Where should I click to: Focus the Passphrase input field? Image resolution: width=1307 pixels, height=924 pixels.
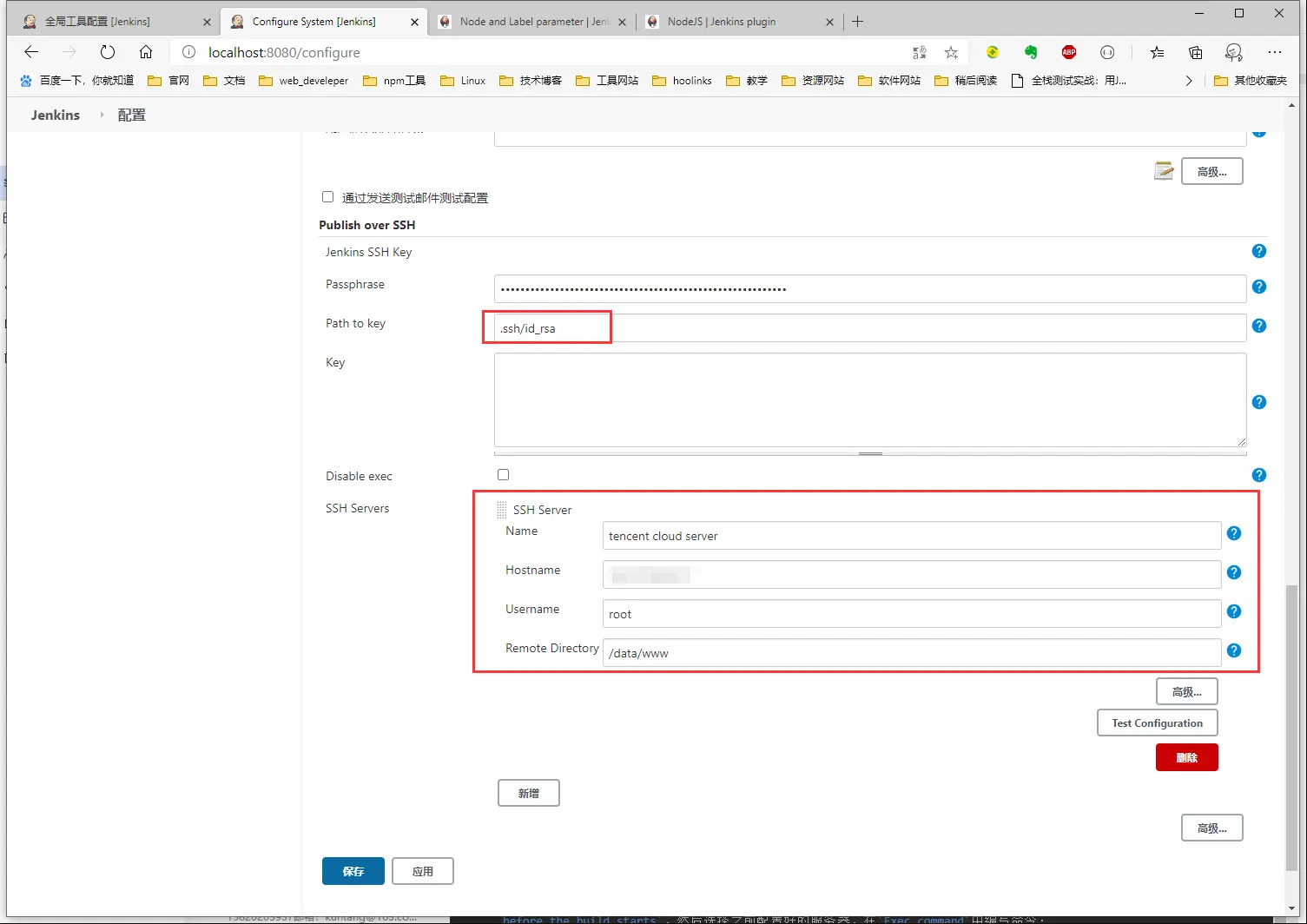(870, 288)
